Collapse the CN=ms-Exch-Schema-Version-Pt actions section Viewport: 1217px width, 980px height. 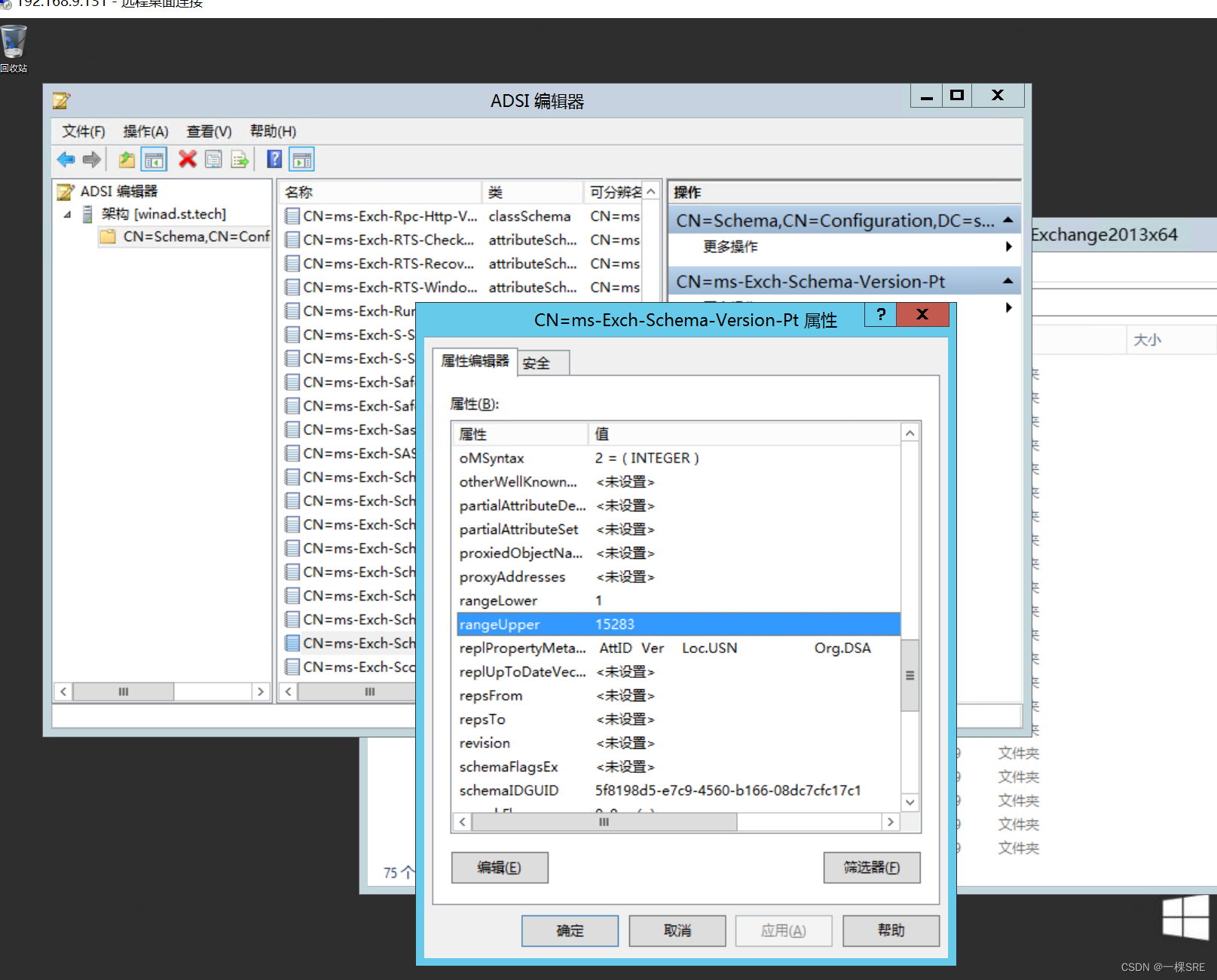[x=1008, y=281]
